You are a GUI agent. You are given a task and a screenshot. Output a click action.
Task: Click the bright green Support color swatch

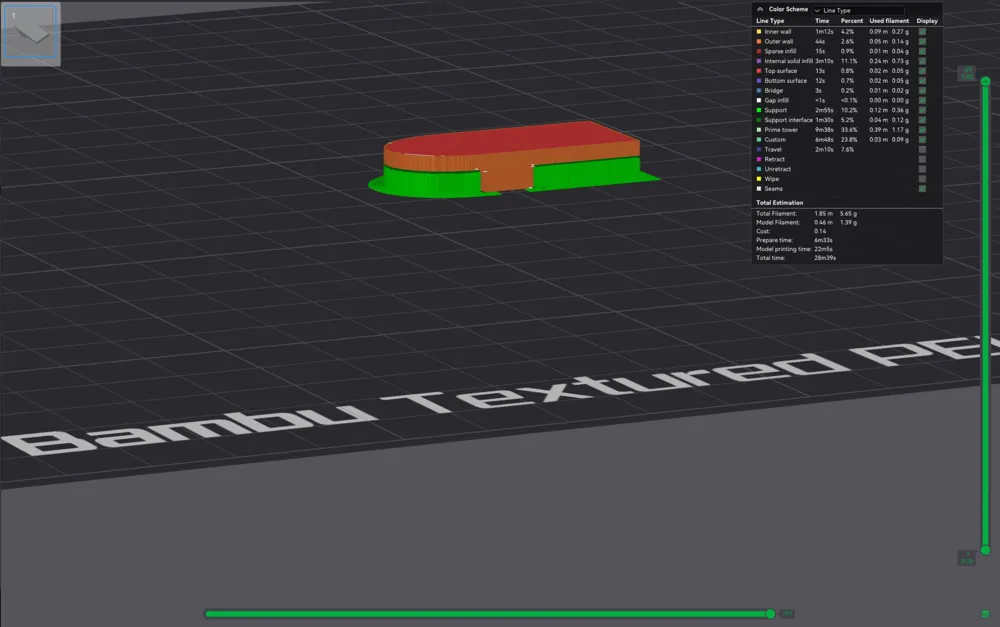(759, 110)
